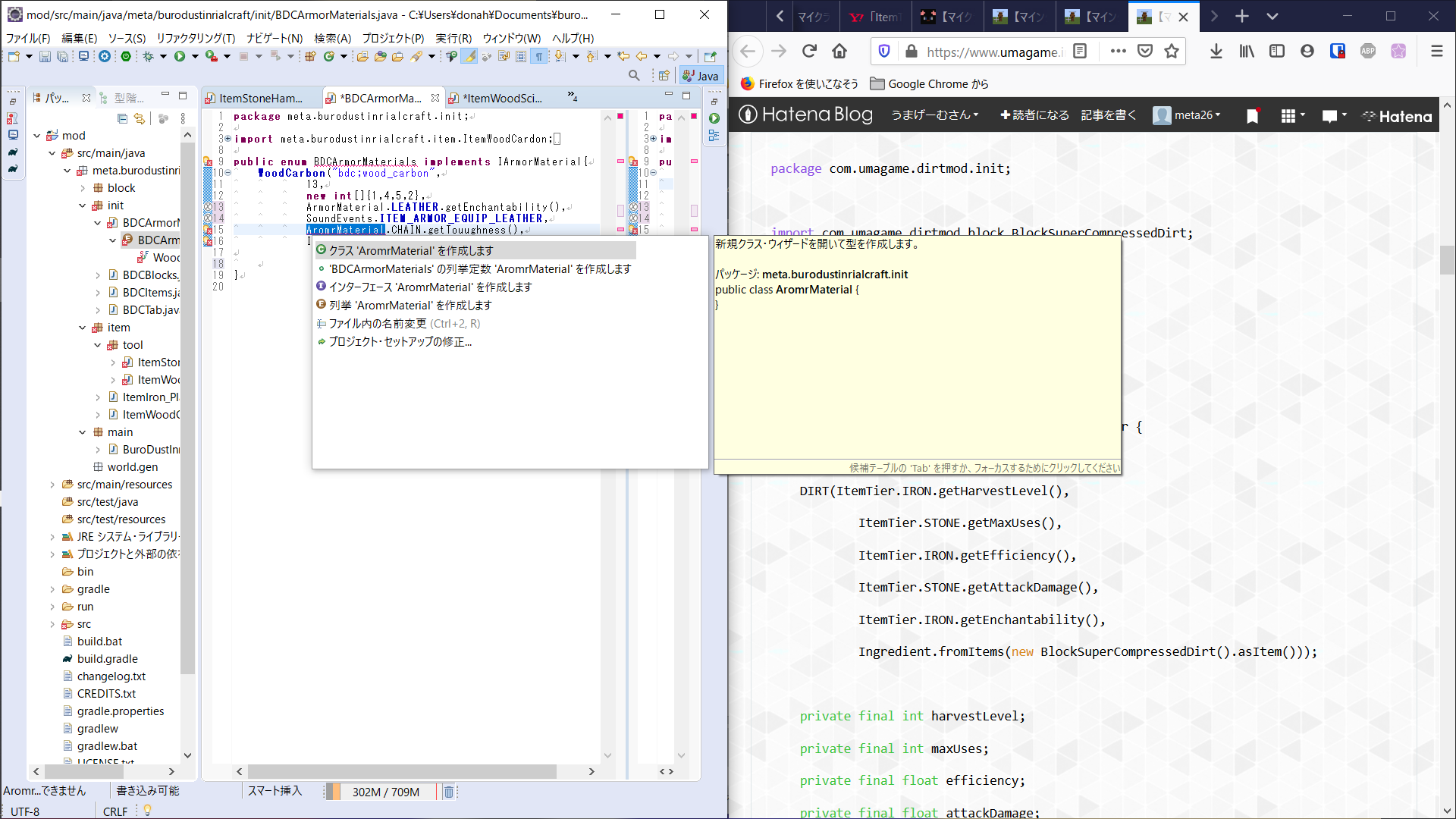Click the garbage collector trash icon
1456x819 pixels.
(x=448, y=792)
